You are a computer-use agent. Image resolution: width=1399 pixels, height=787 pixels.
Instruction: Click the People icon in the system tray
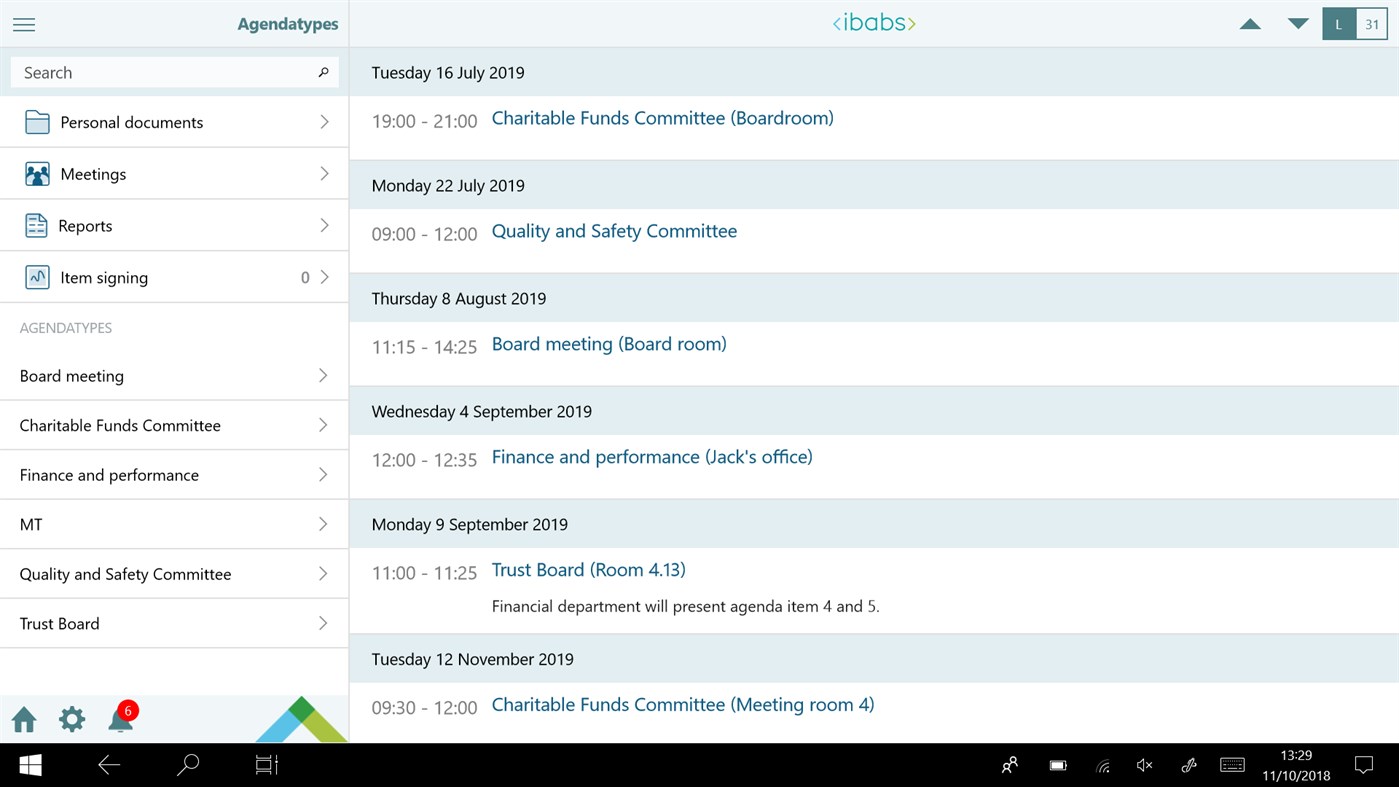pyautogui.click(x=1010, y=765)
